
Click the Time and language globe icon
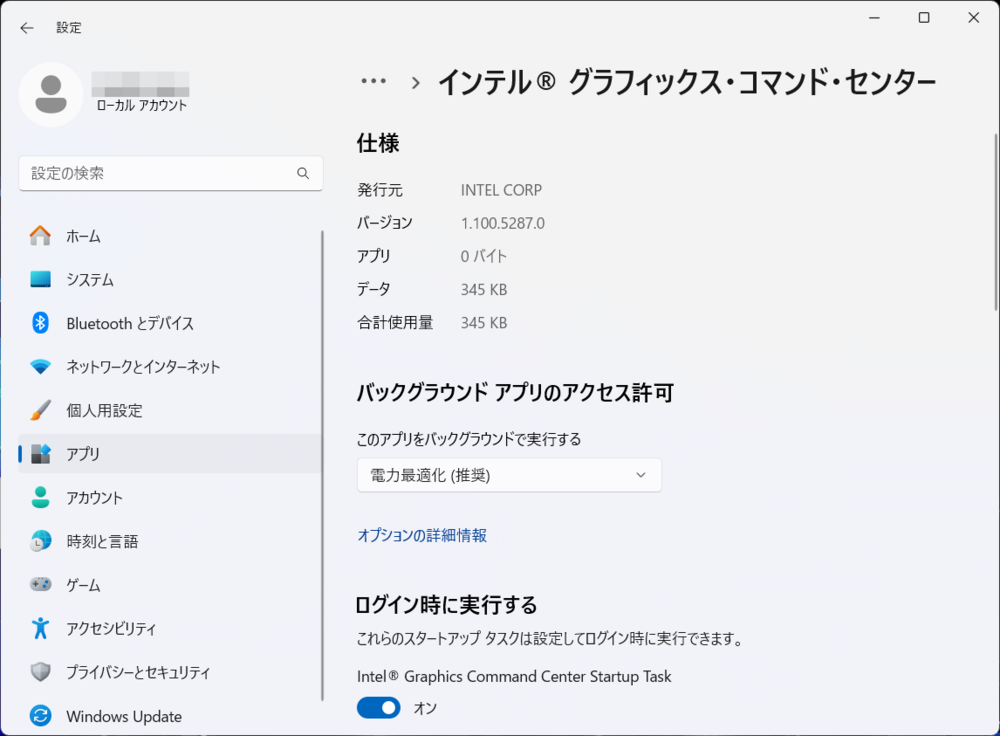point(40,541)
